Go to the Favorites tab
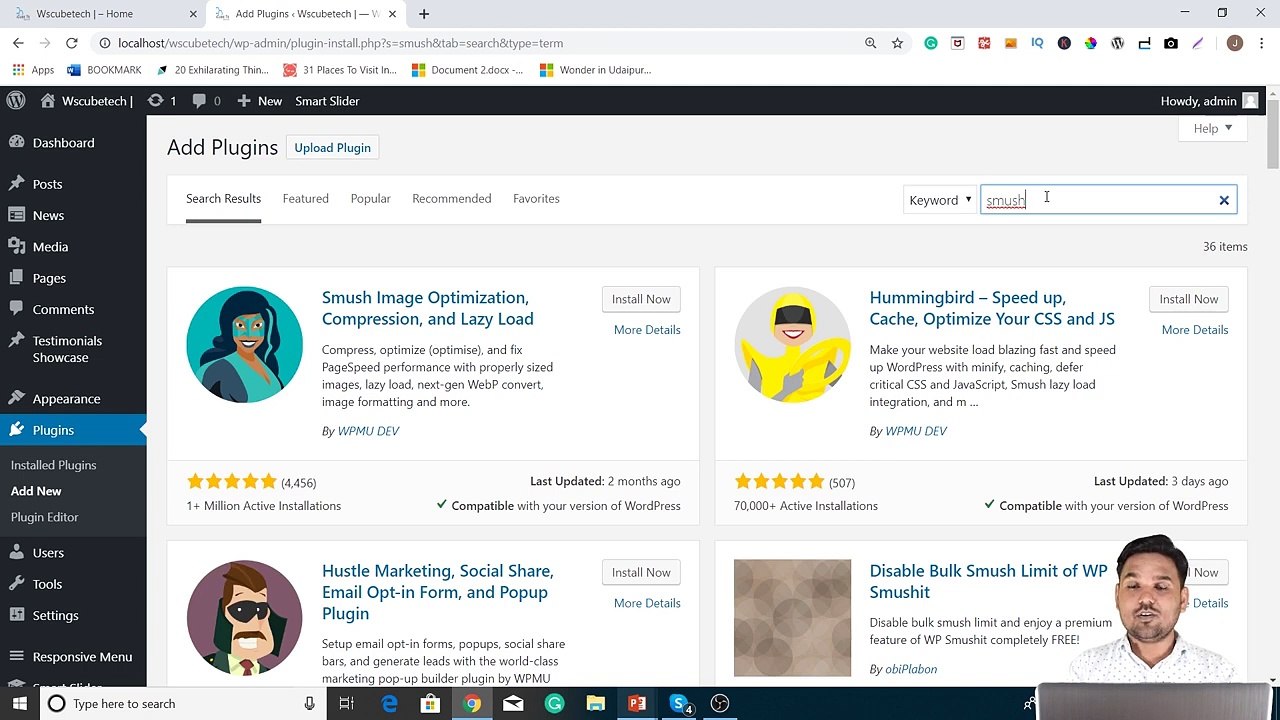1280x720 pixels. coord(536,198)
